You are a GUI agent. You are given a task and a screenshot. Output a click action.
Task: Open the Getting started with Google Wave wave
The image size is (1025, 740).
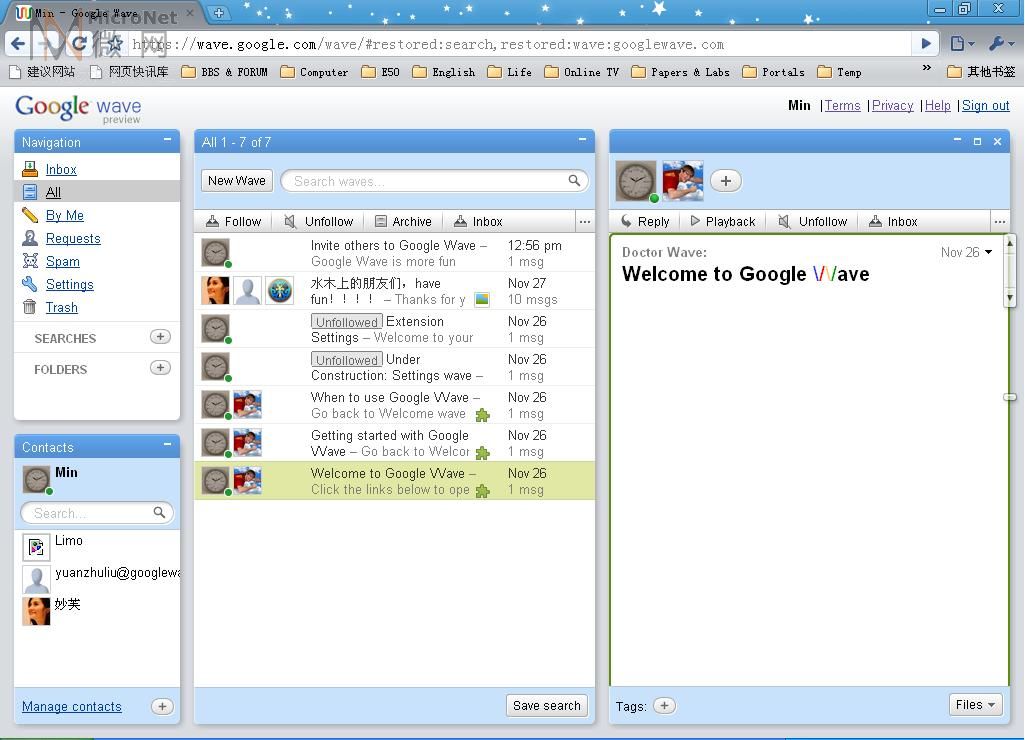[x=395, y=443]
